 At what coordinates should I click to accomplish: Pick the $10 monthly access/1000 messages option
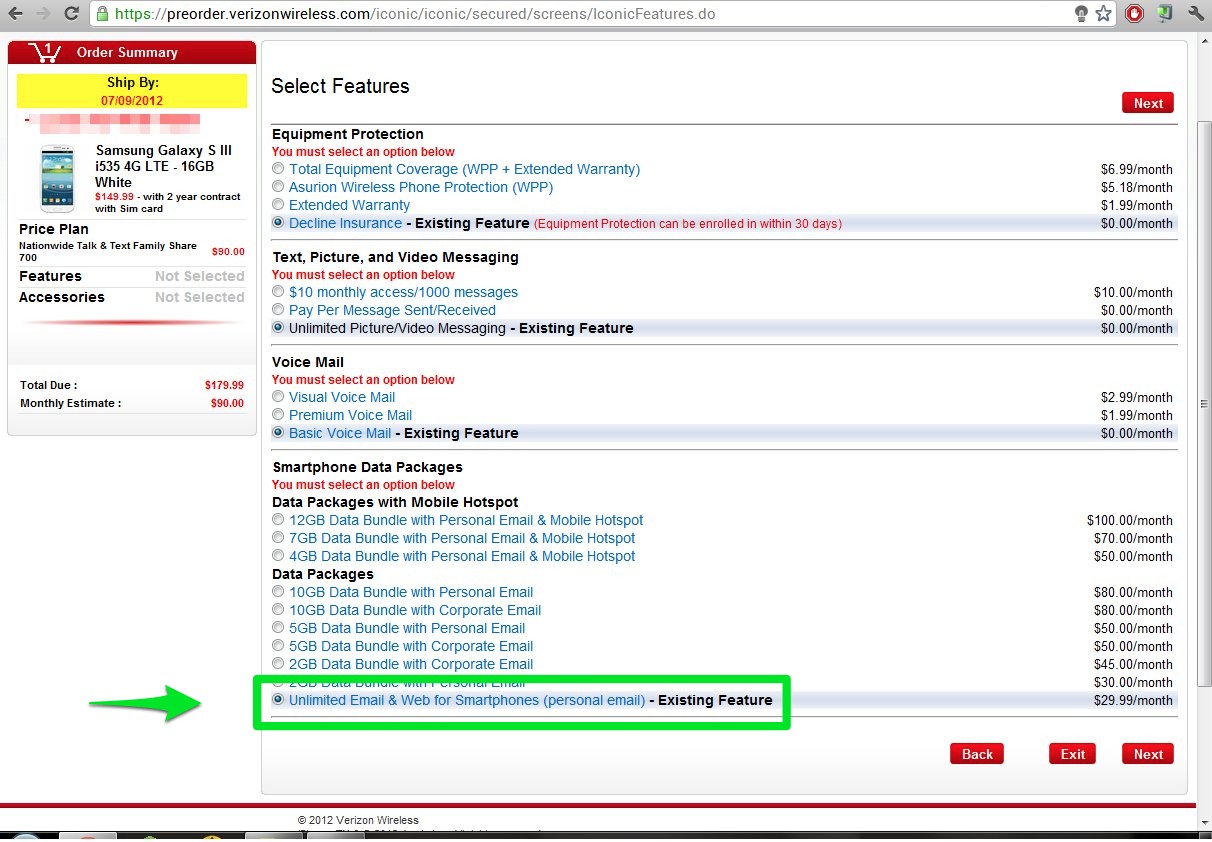278,292
